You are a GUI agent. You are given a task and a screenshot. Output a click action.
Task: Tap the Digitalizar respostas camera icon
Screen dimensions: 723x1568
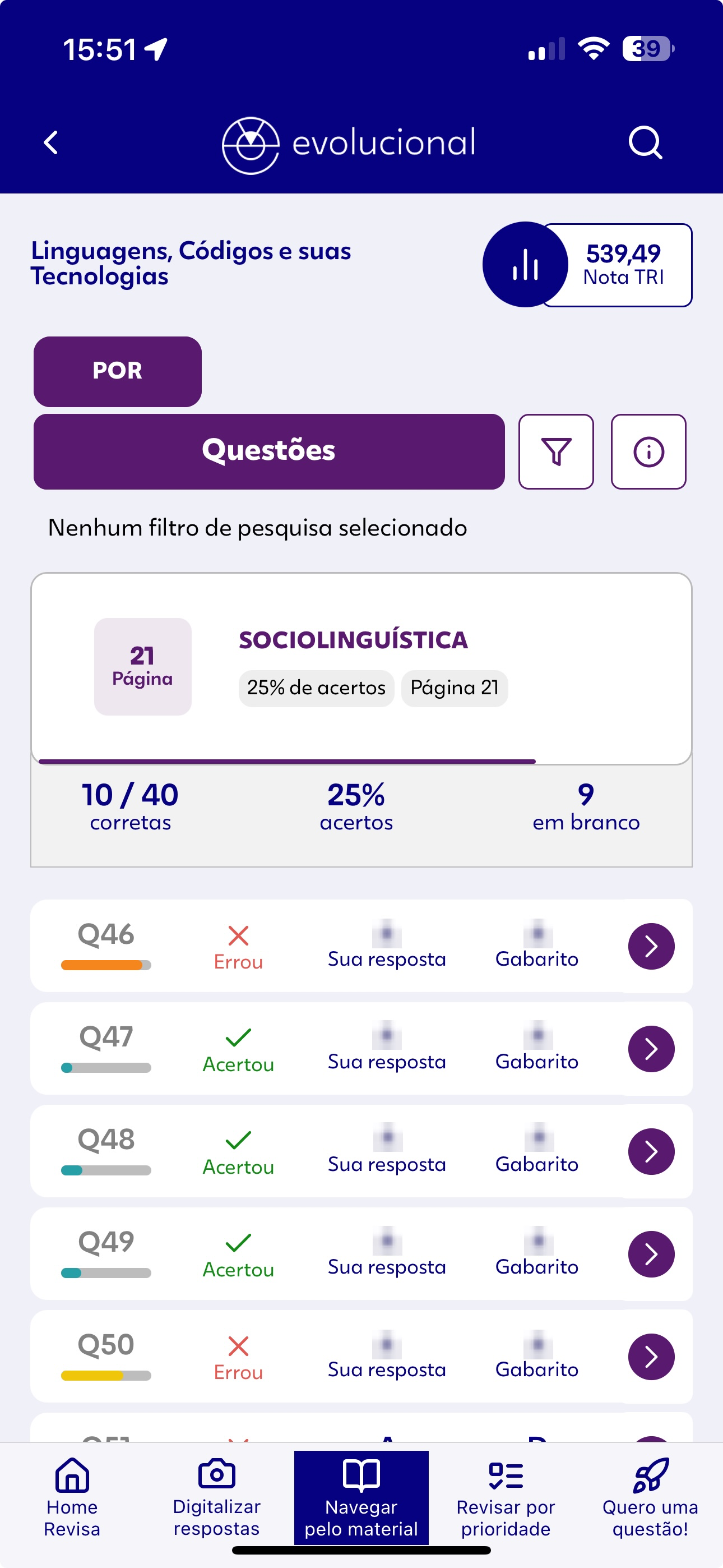coord(217,1474)
